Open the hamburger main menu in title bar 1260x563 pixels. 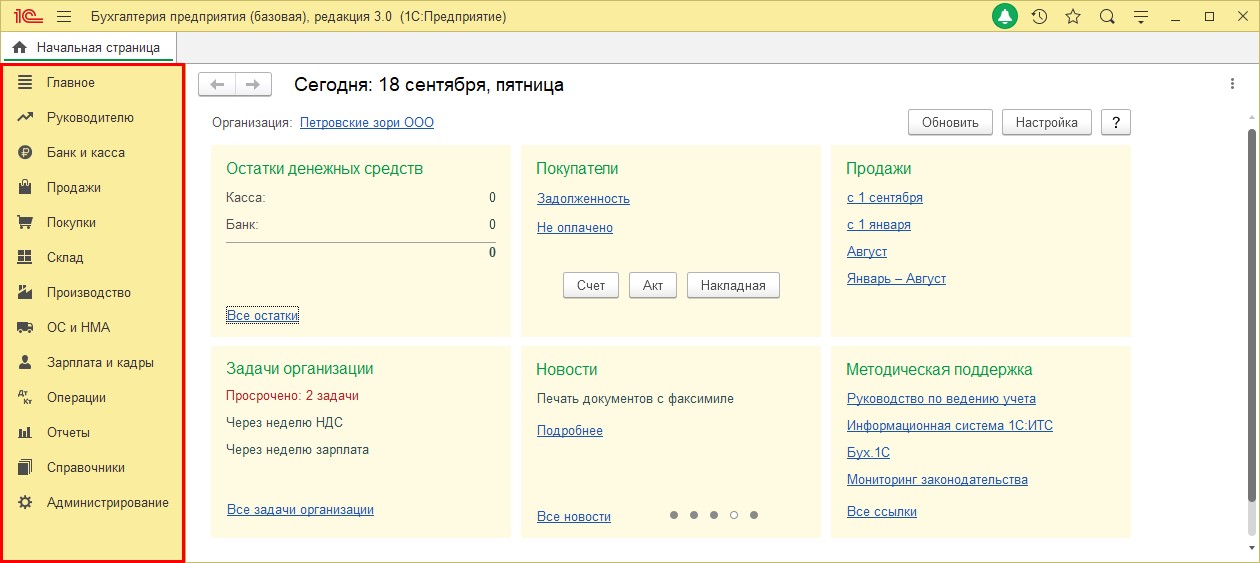[64, 17]
